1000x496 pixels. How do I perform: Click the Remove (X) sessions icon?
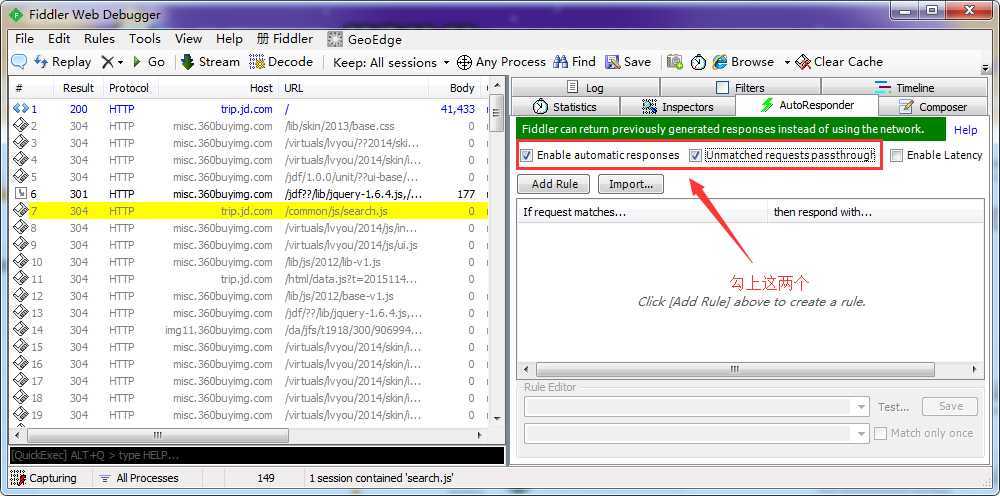click(x=108, y=62)
